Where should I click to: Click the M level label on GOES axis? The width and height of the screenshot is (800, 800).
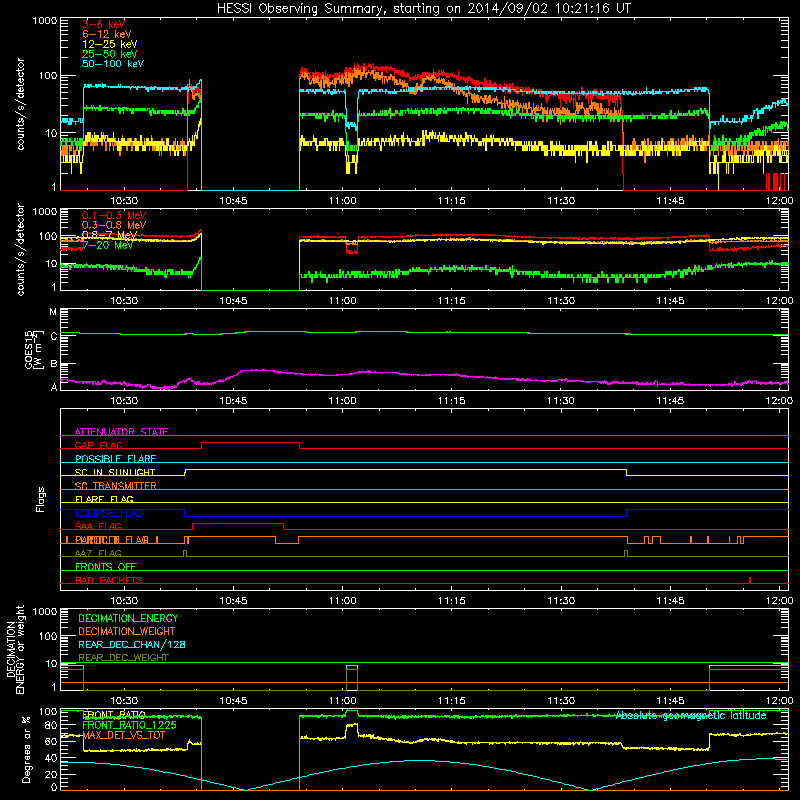pos(53,312)
